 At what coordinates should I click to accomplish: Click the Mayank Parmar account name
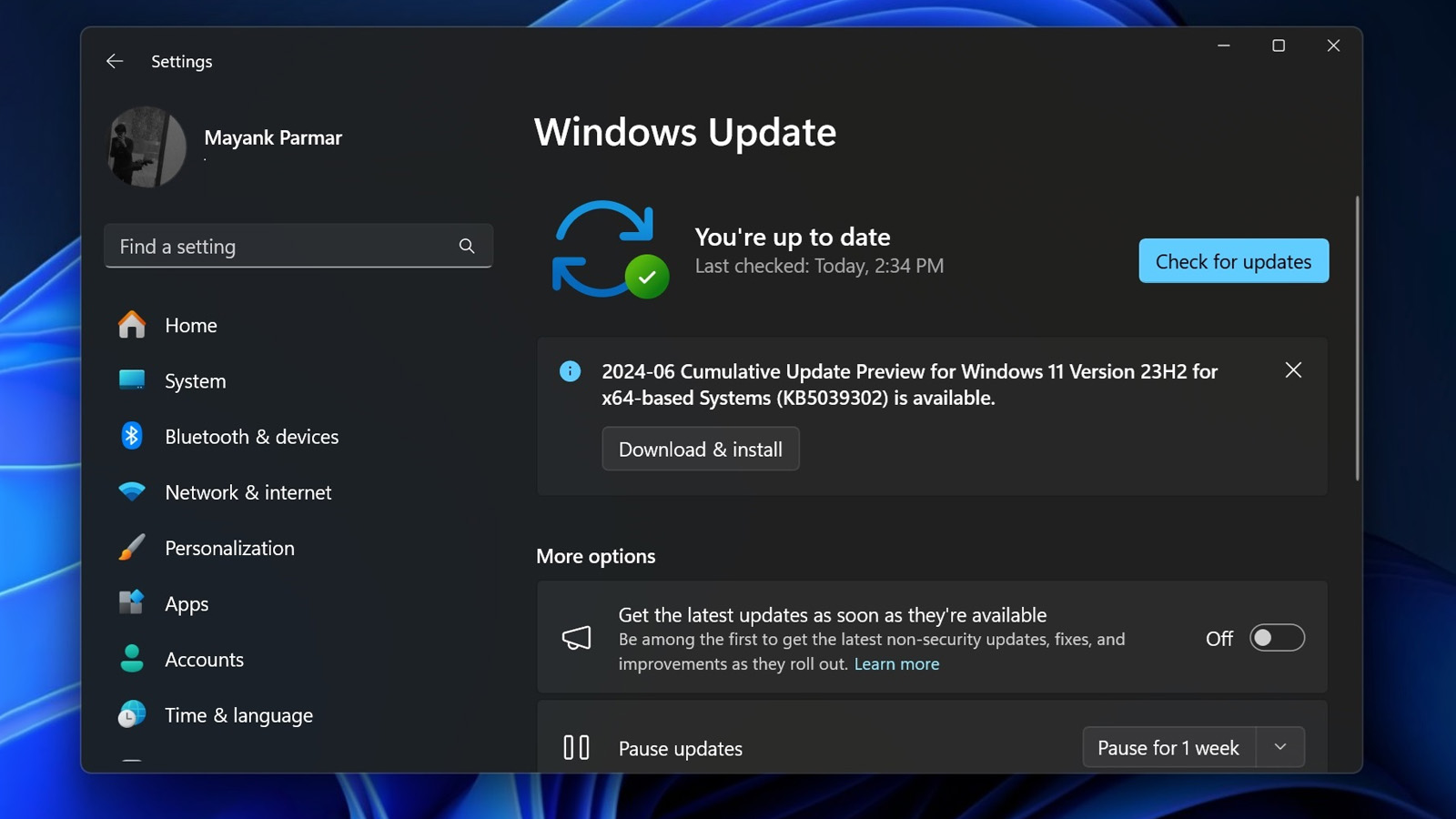(273, 137)
